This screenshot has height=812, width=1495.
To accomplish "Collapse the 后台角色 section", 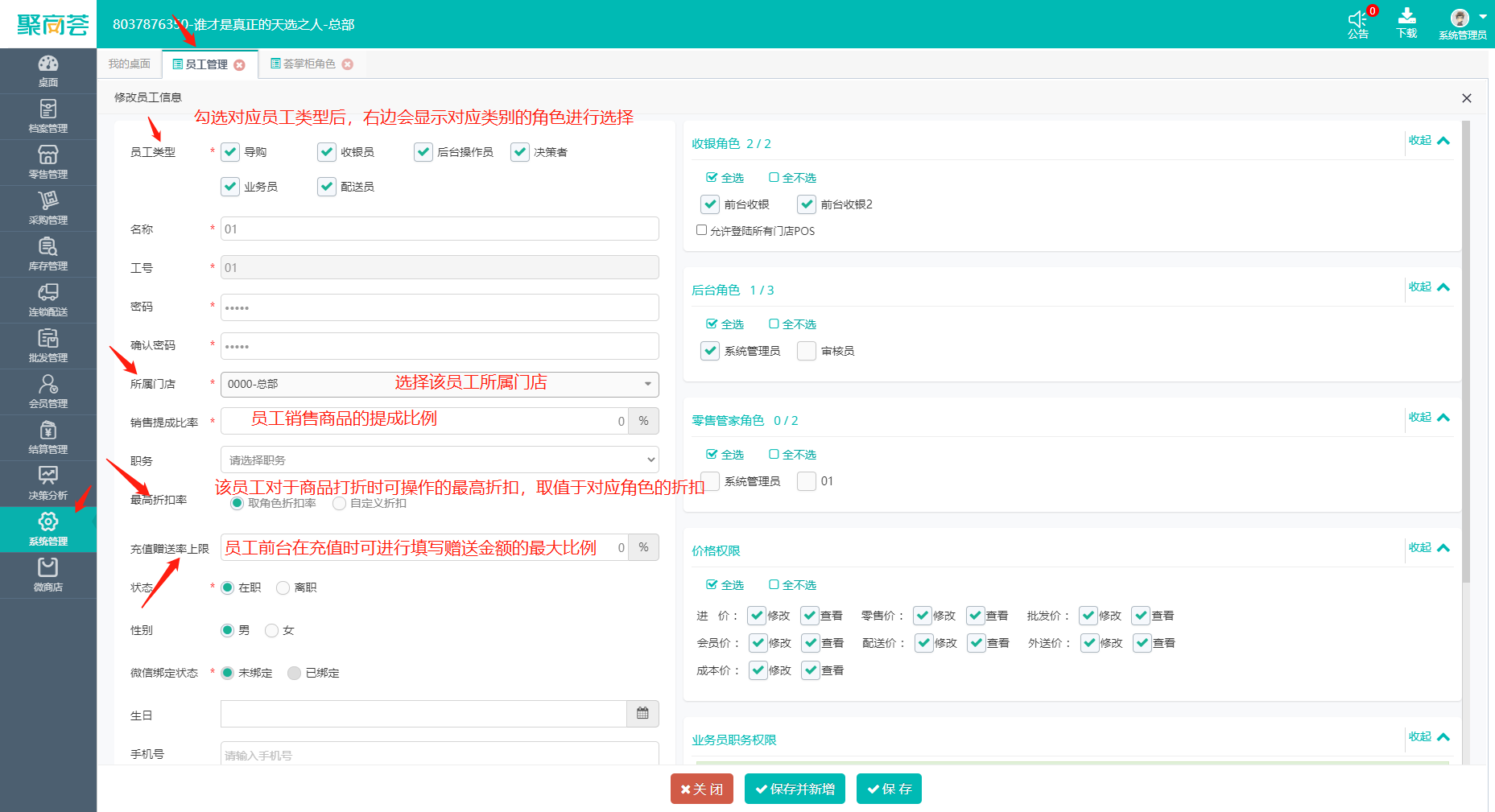I will click(1429, 287).
